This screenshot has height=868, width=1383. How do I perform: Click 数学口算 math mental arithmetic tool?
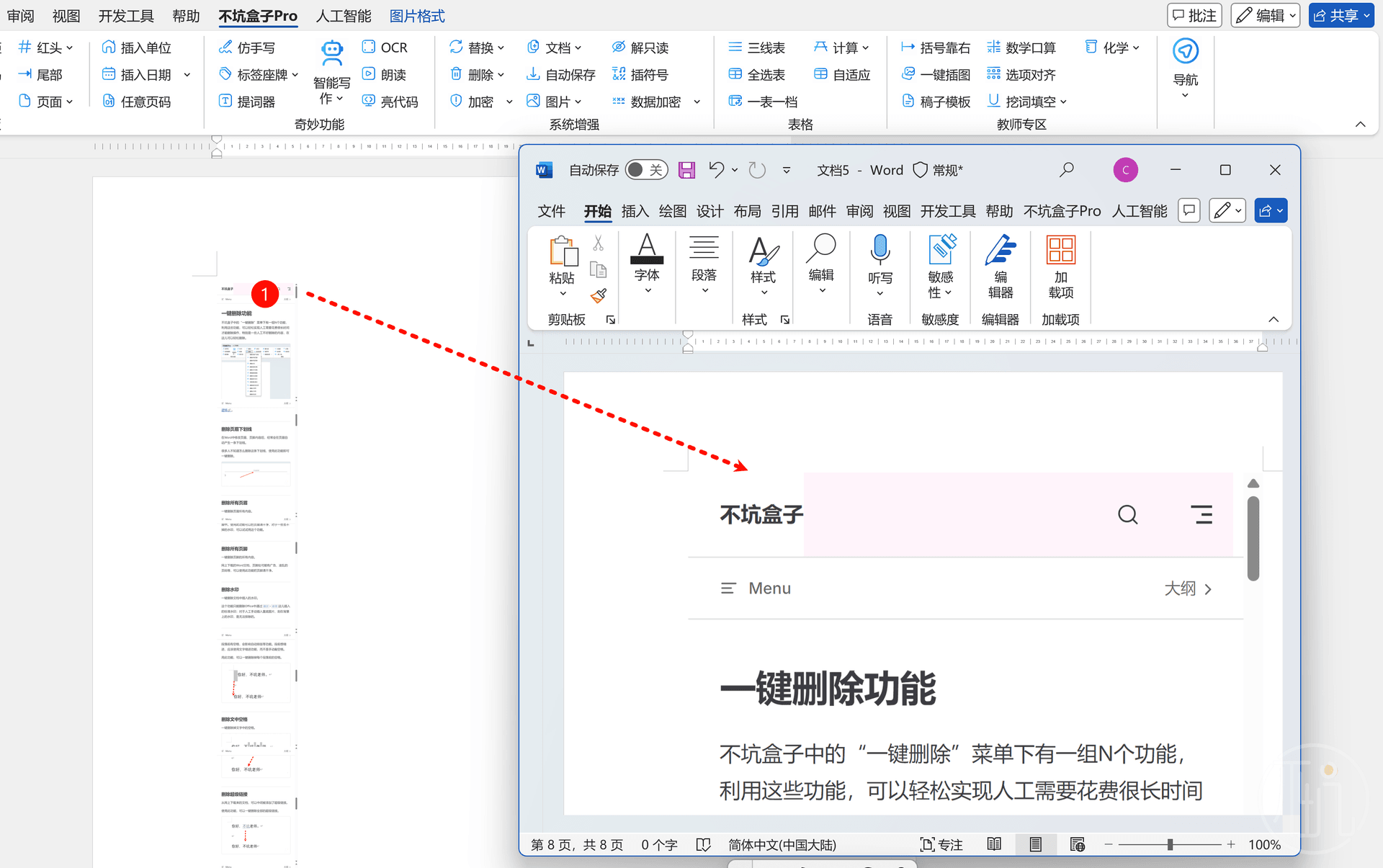[1021, 48]
